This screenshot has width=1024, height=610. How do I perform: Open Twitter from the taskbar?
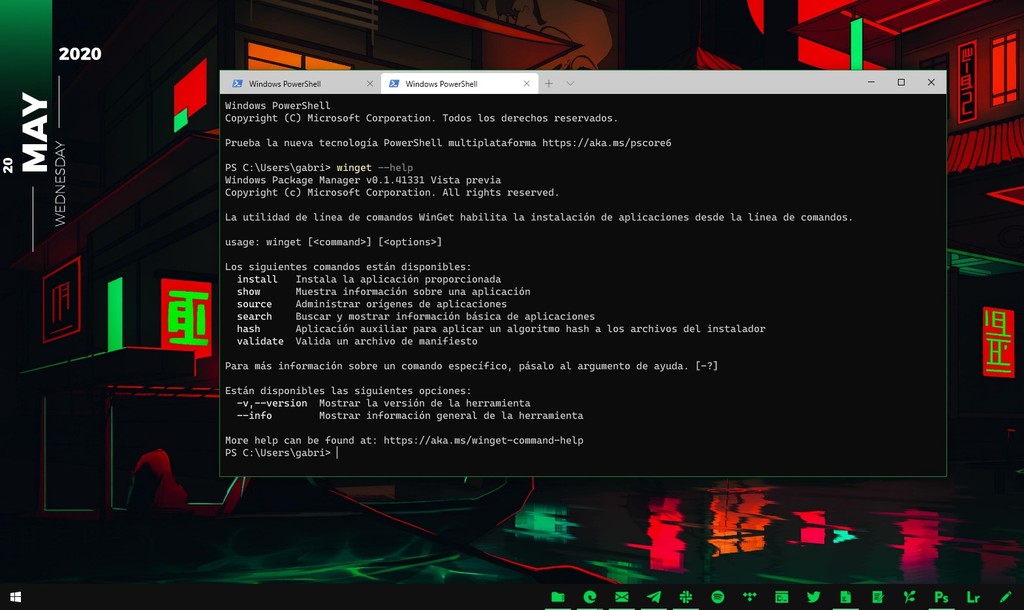pos(813,595)
